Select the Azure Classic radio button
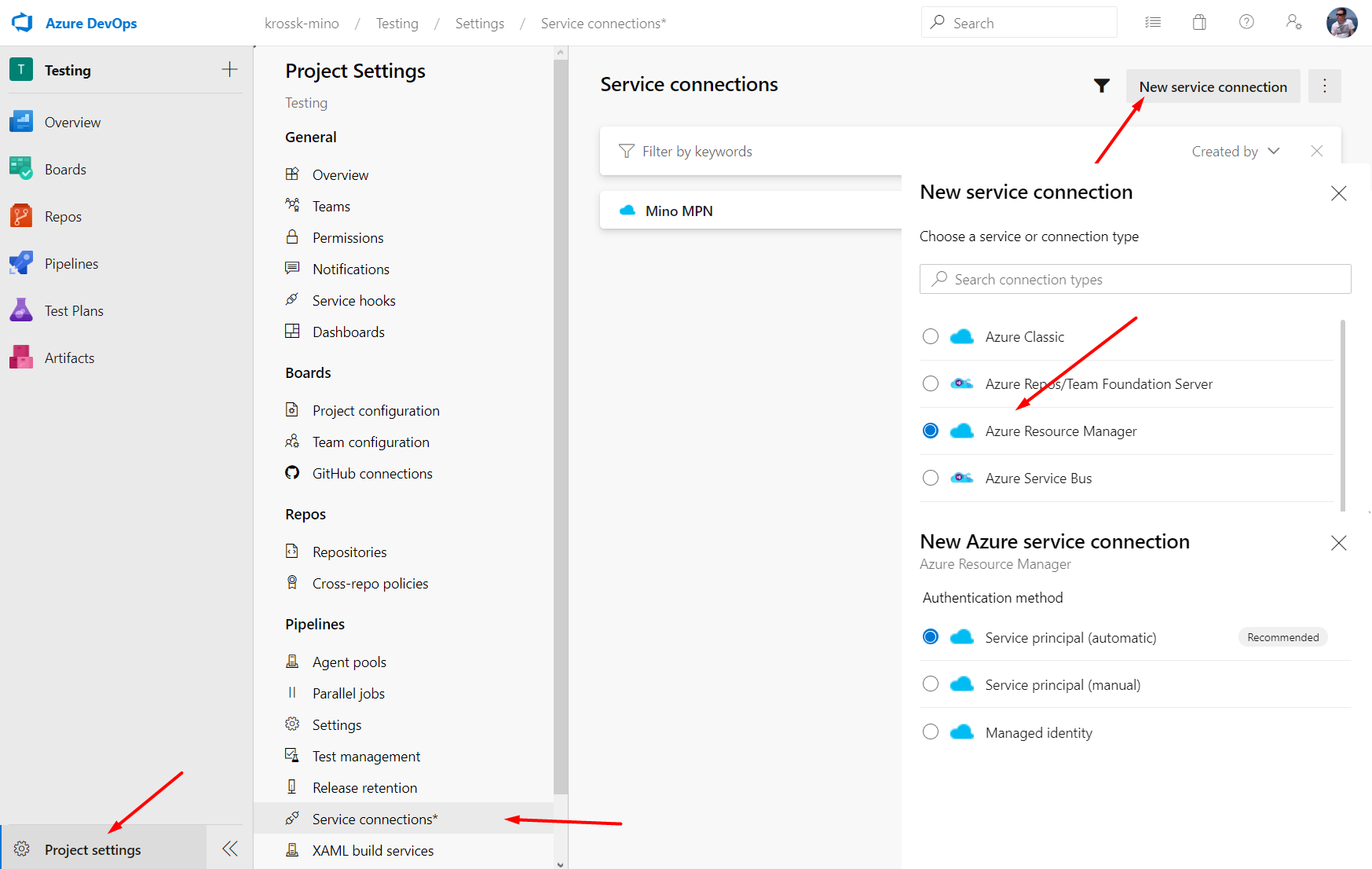The image size is (1372, 869). point(931,336)
